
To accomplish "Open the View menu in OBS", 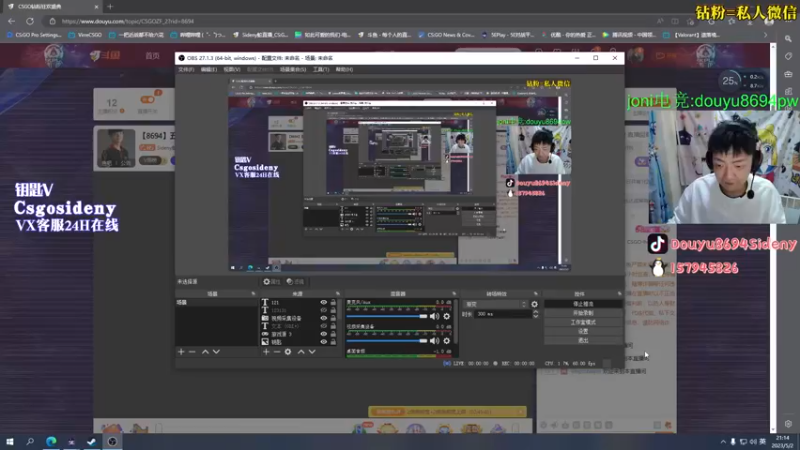I will click(232, 69).
